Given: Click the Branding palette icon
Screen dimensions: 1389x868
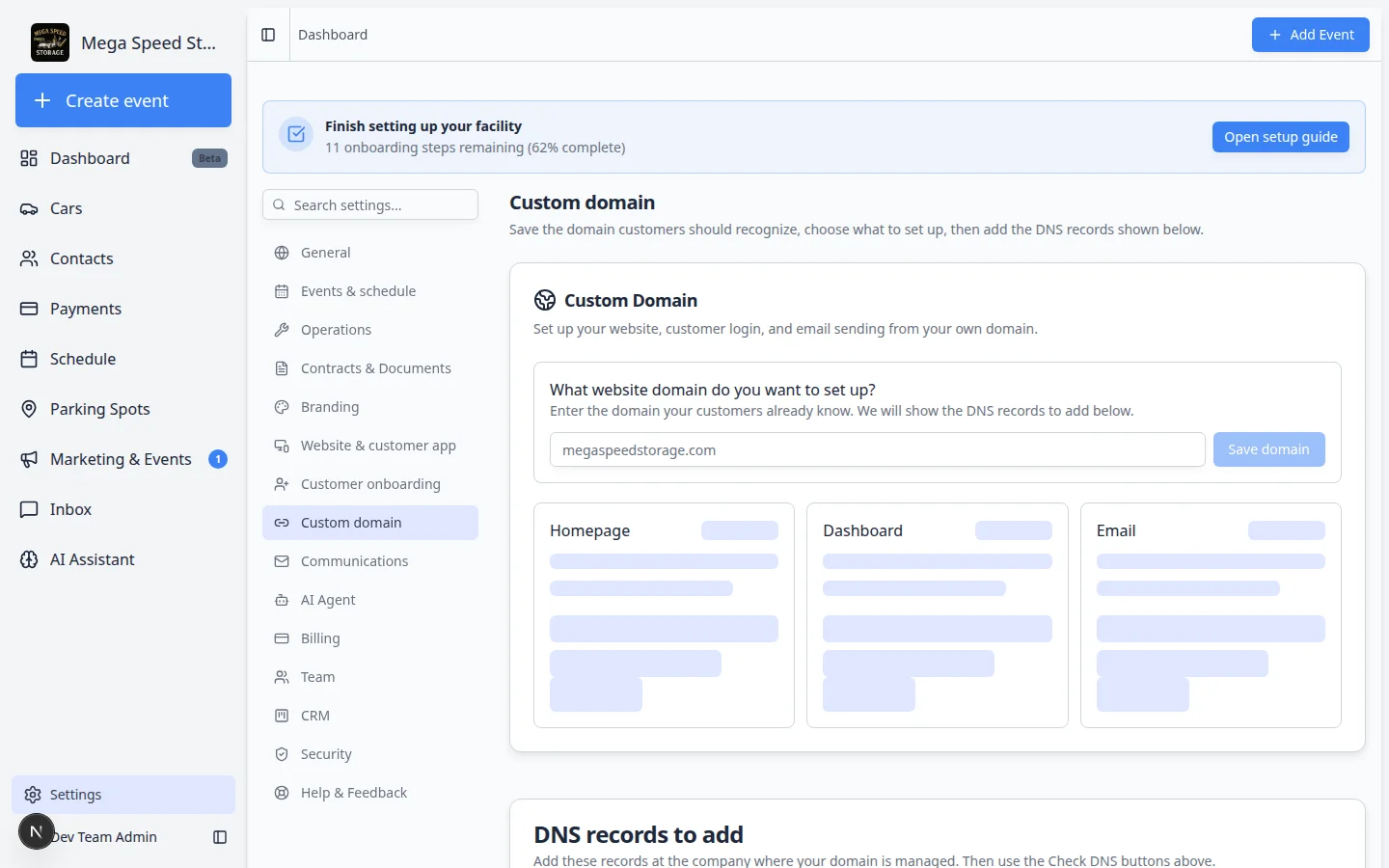Looking at the screenshot, I should [x=282, y=407].
